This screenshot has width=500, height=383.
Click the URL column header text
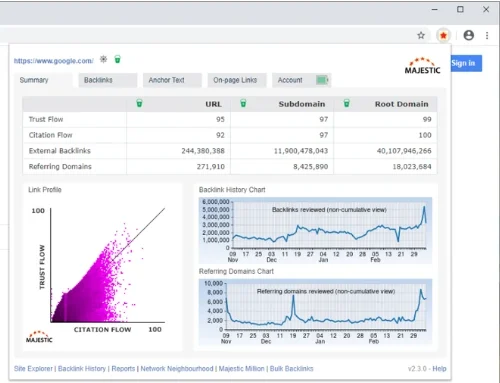213,104
